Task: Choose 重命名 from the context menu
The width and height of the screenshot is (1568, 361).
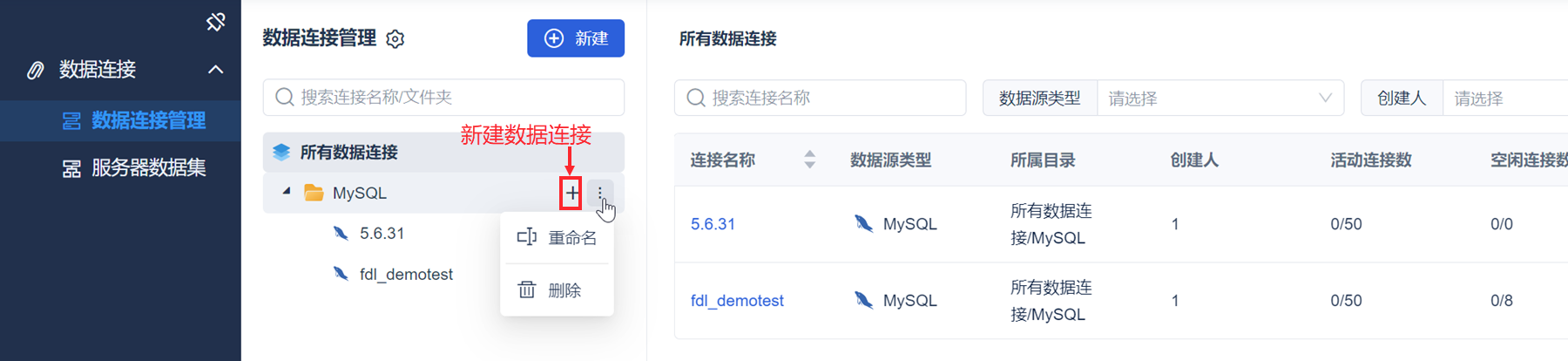Action: [557, 238]
